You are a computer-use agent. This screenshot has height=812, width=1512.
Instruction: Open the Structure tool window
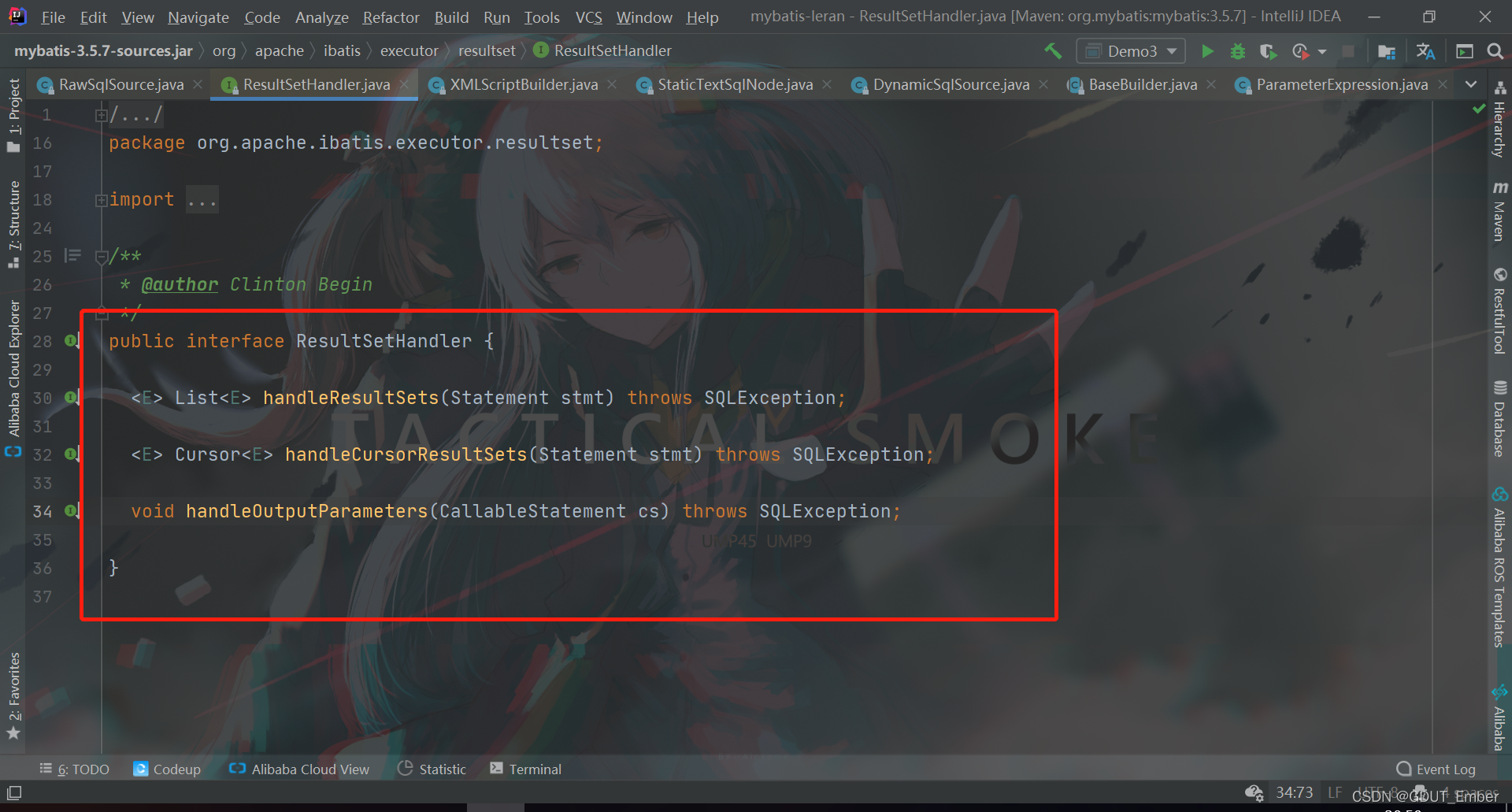[x=13, y=224]
